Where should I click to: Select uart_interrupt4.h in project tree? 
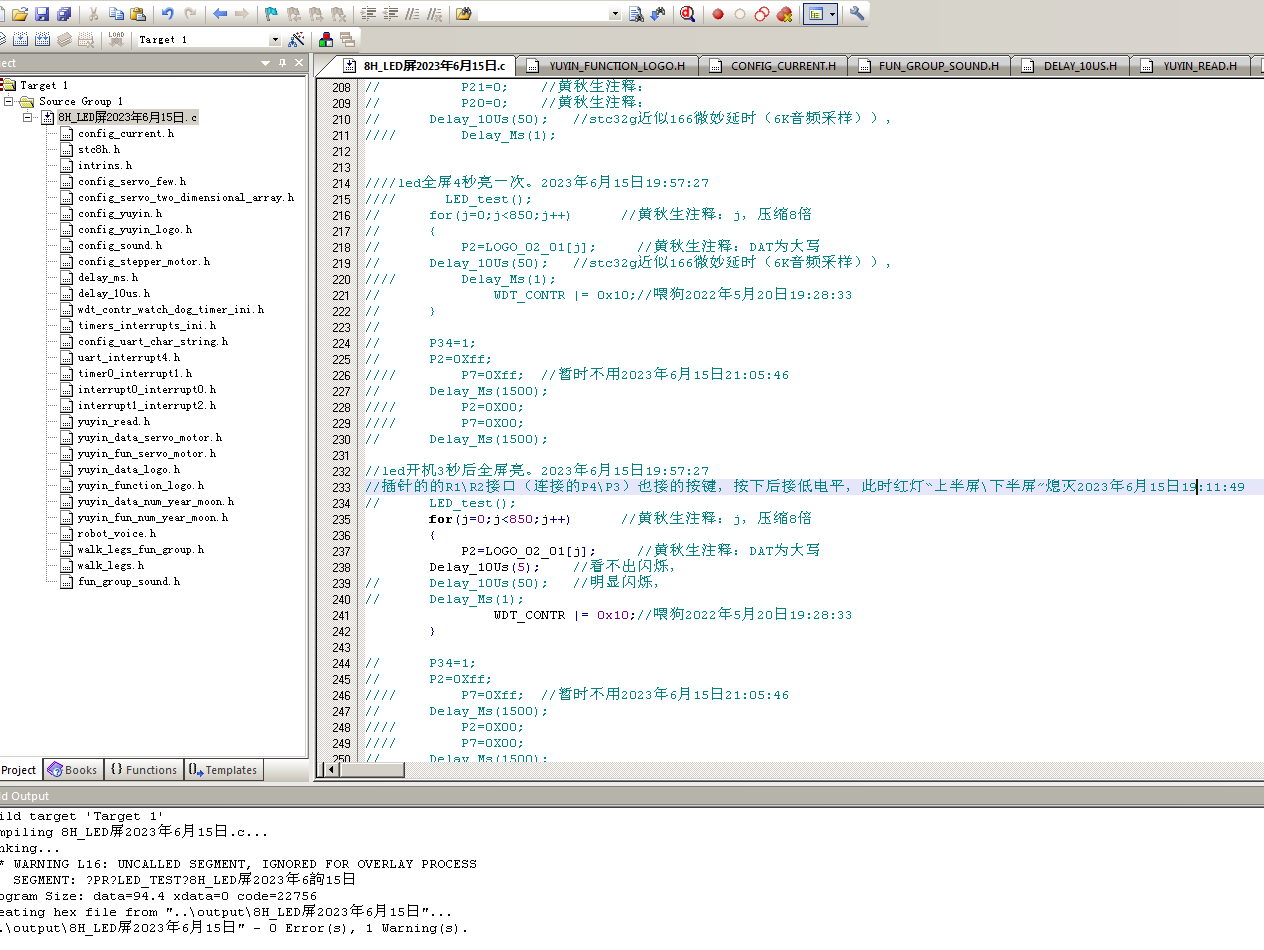tap(129, 357)
